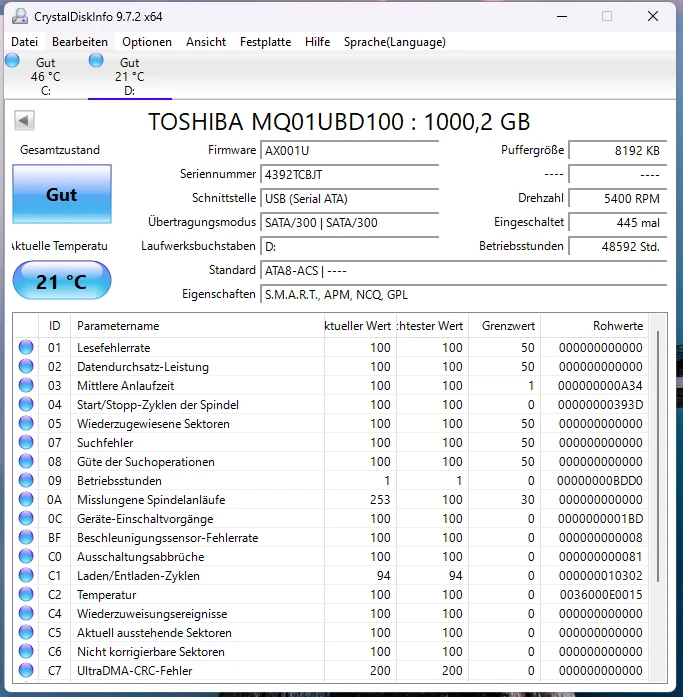Click raw value 00000000BDD0

click(x=600, y=481)
